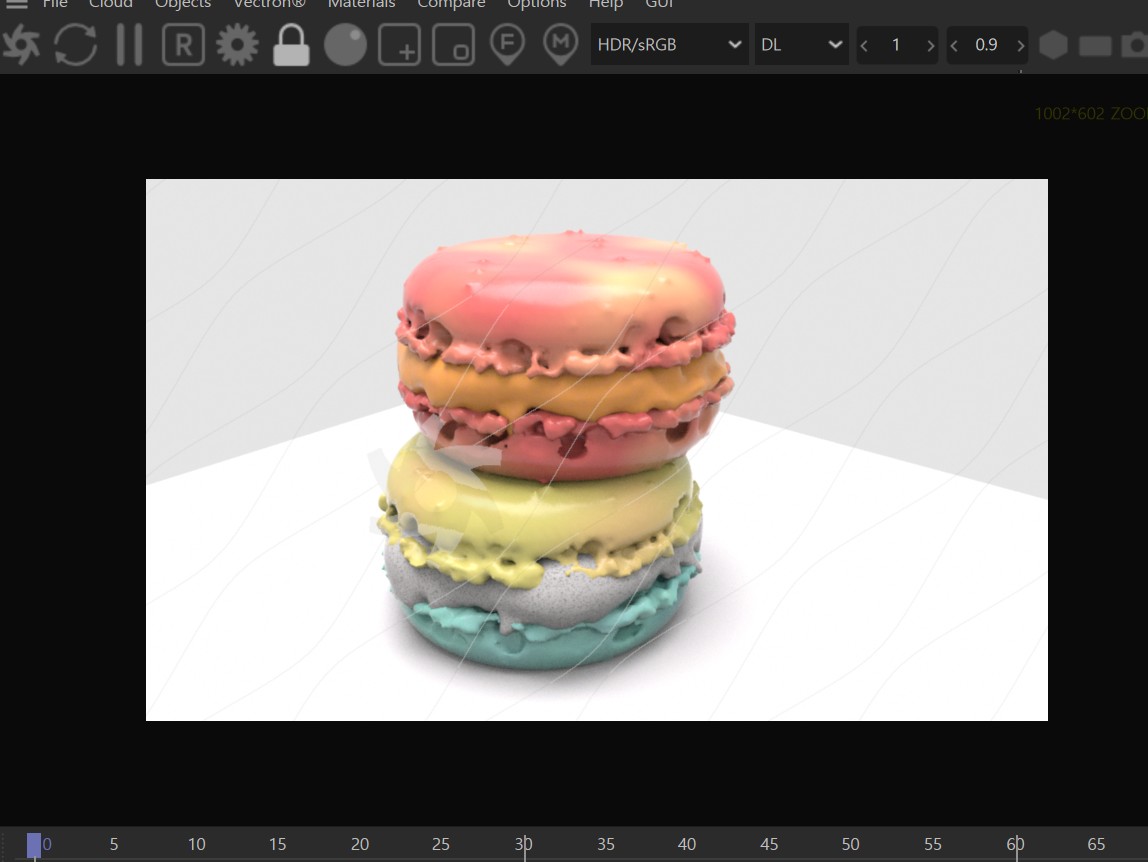
Task: Decrease the 0.9 value with left arrow
Action: click(x=954, y=45)
